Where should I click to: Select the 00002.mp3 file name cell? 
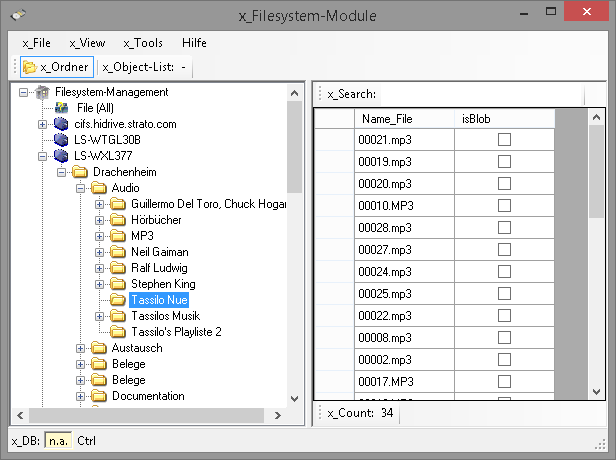404,359
